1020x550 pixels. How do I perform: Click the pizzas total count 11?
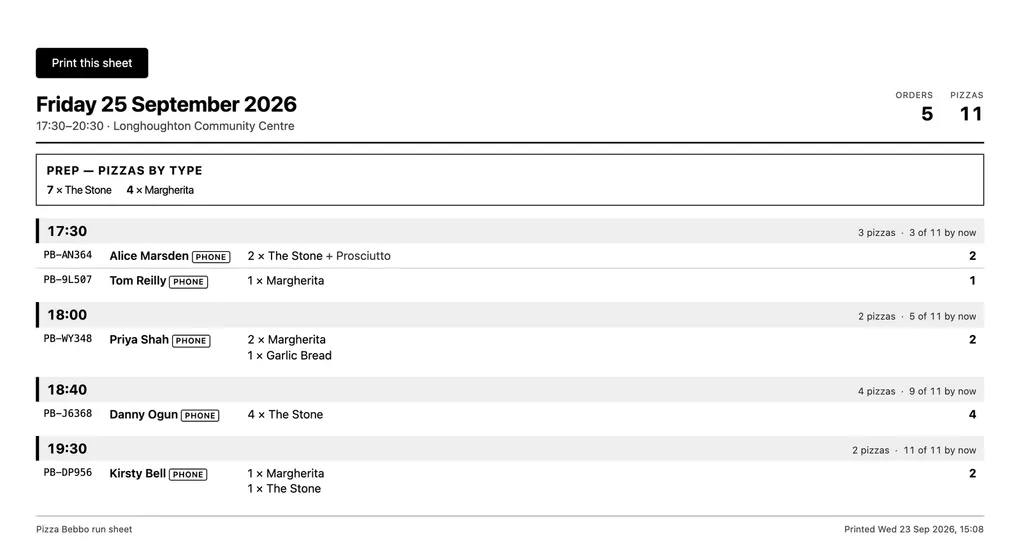971,114
